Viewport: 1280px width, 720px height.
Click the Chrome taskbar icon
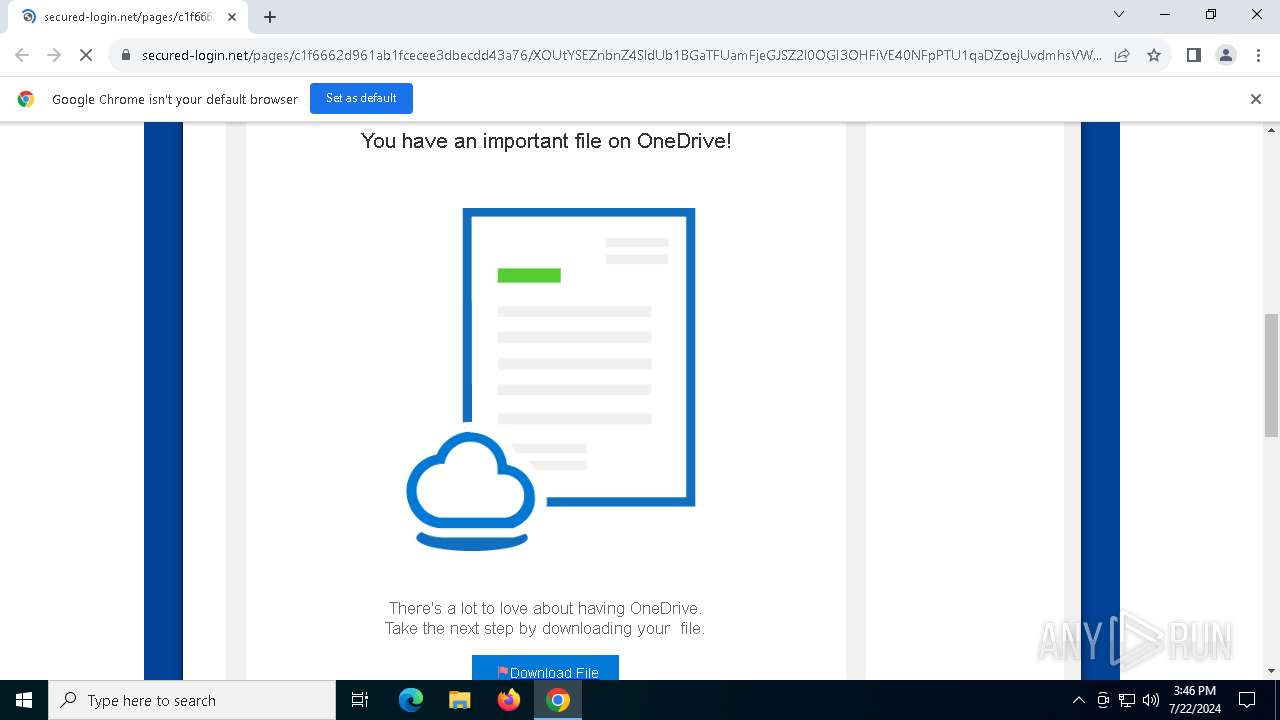pyautogui.click(x=558, y=700)
